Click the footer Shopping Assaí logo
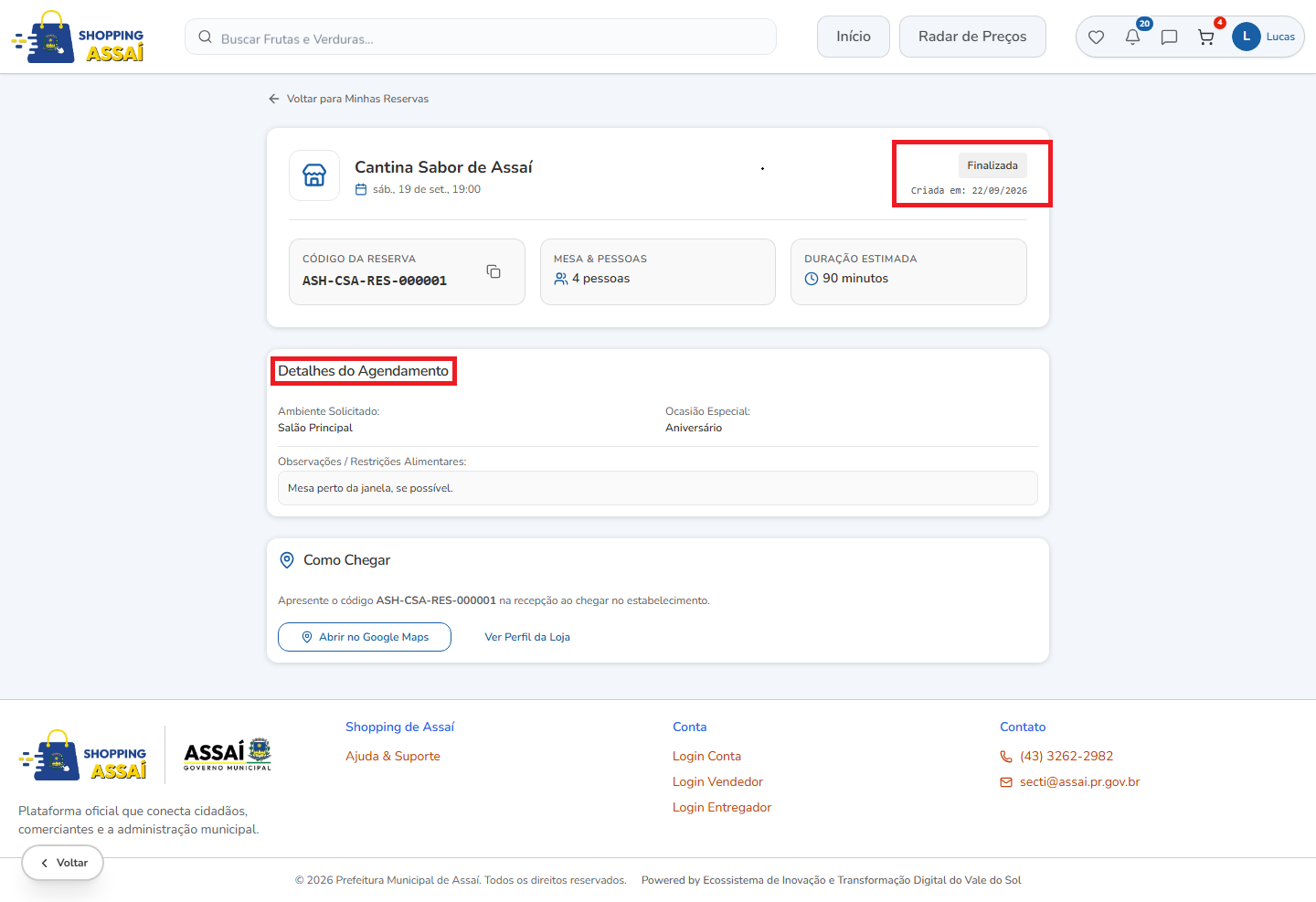 click(x=83, y=755)
